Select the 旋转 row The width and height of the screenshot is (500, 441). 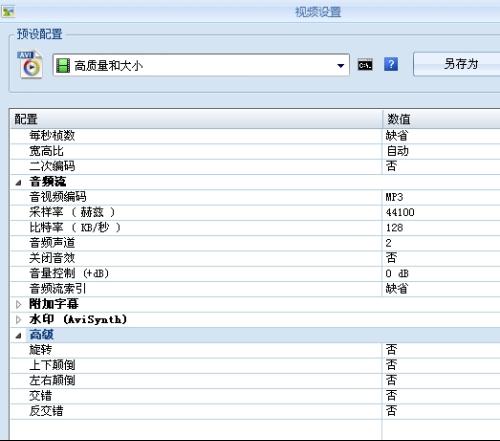pos(255,350)
